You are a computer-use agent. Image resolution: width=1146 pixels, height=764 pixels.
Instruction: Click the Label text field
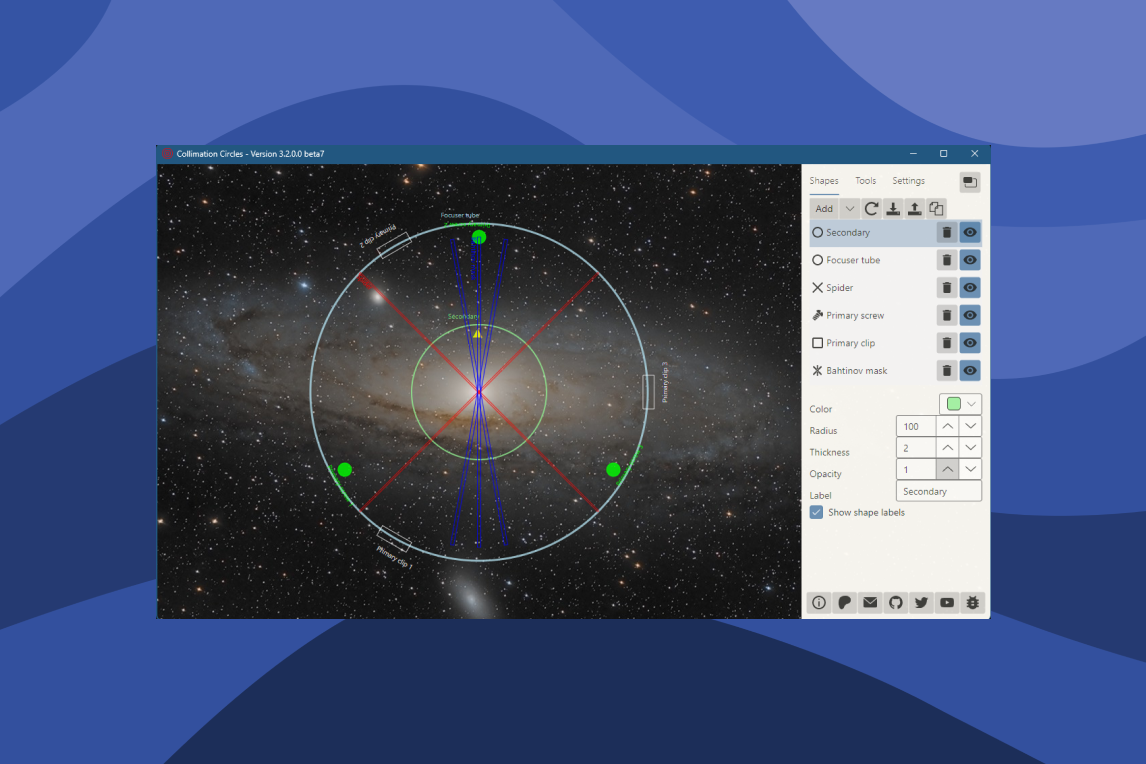click(938, 492)
